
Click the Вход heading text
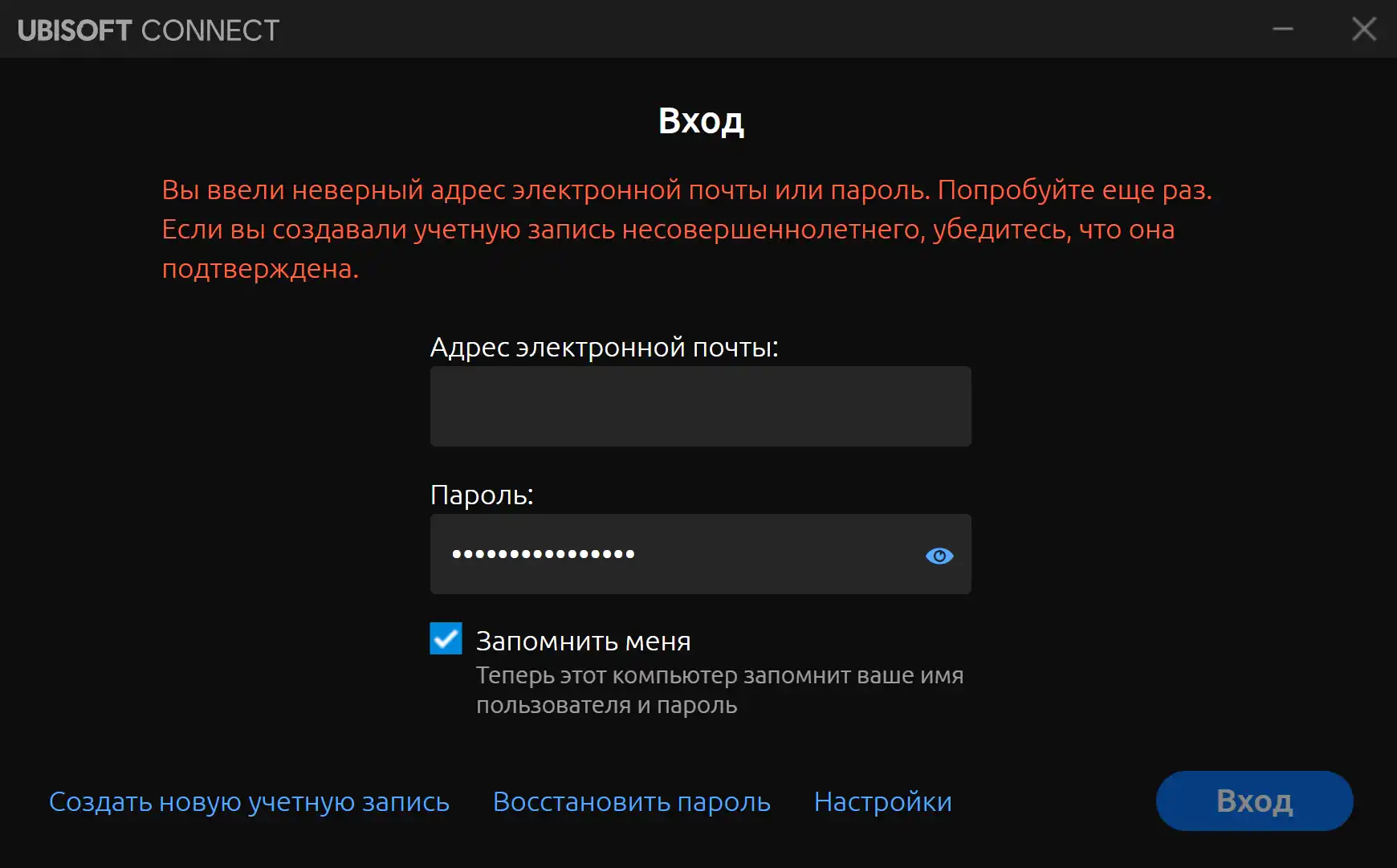[x=701, y=121]
